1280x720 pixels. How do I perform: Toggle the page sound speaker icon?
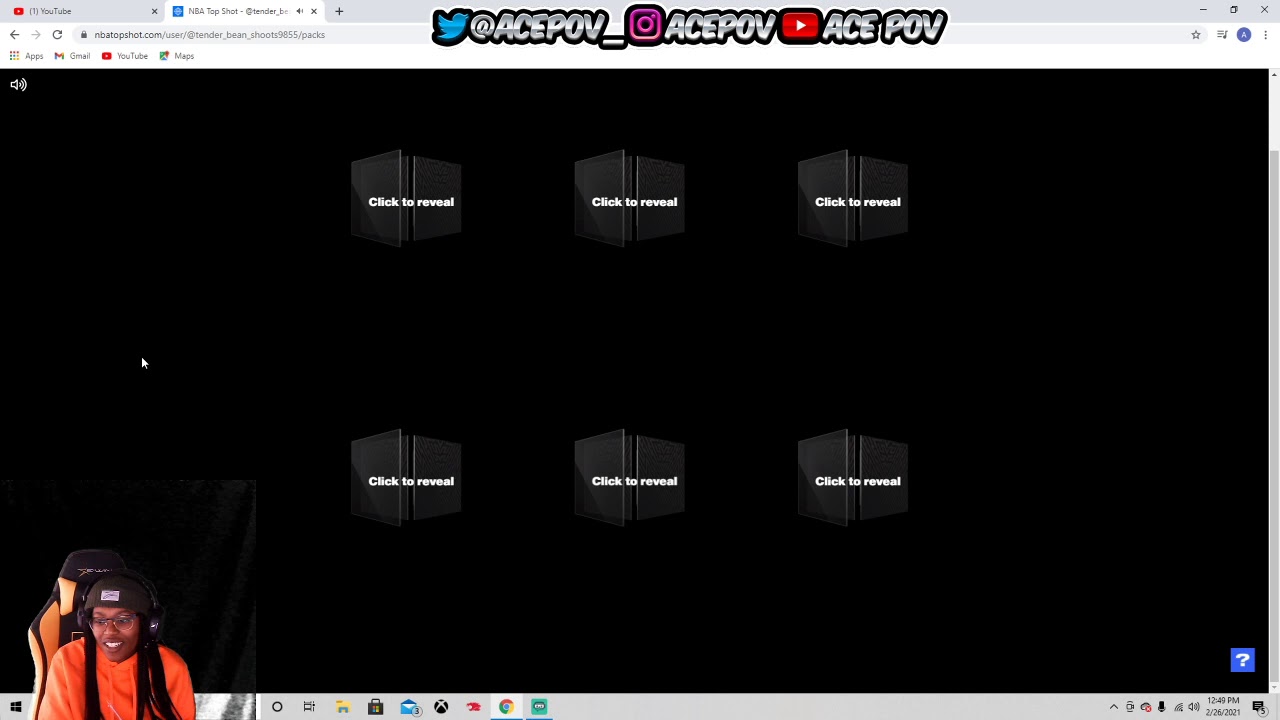[x=18, y=85]
